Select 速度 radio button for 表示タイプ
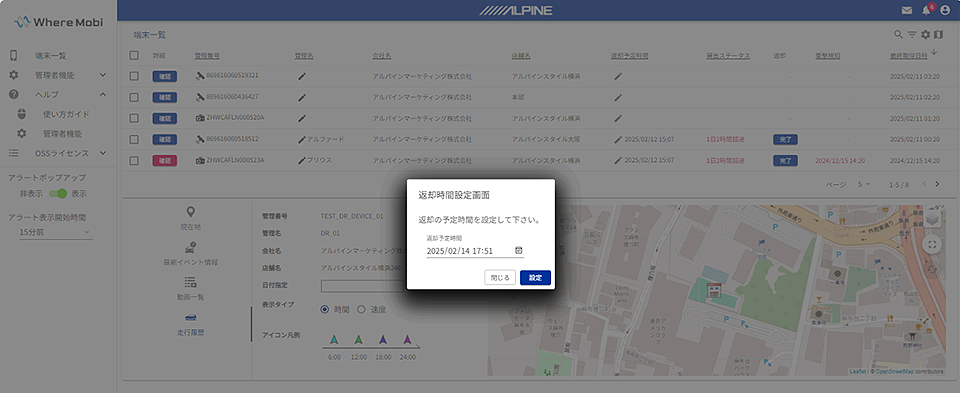The image size is (960, 393). click(x=361, y=309)
